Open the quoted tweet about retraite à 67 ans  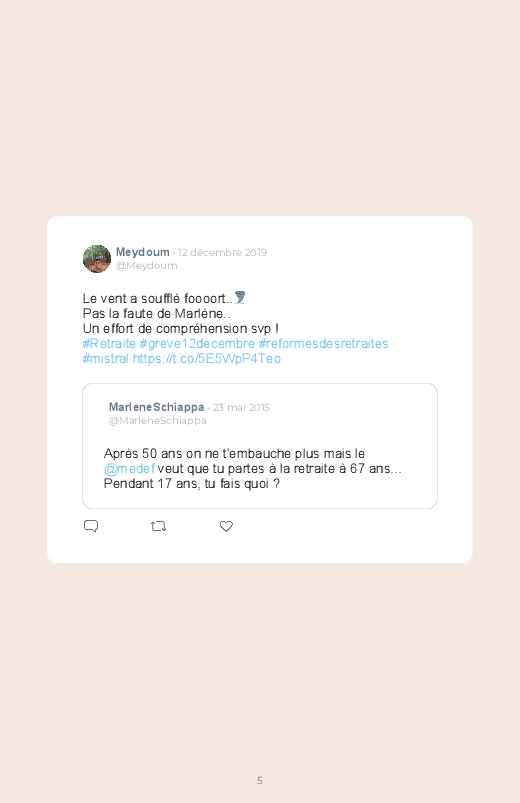[x=260, y=446]
